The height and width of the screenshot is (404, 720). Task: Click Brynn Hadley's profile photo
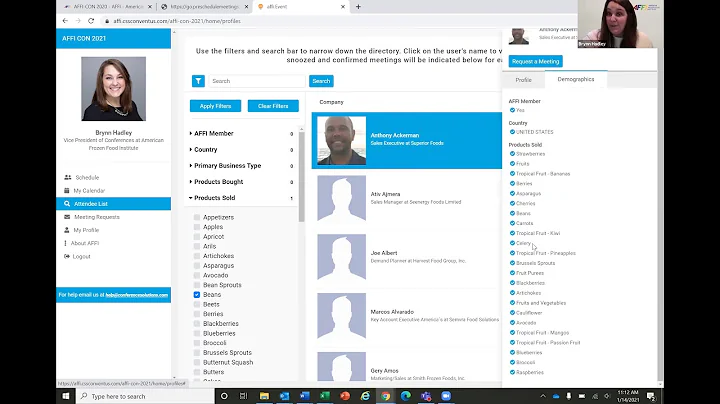point(113,89)
